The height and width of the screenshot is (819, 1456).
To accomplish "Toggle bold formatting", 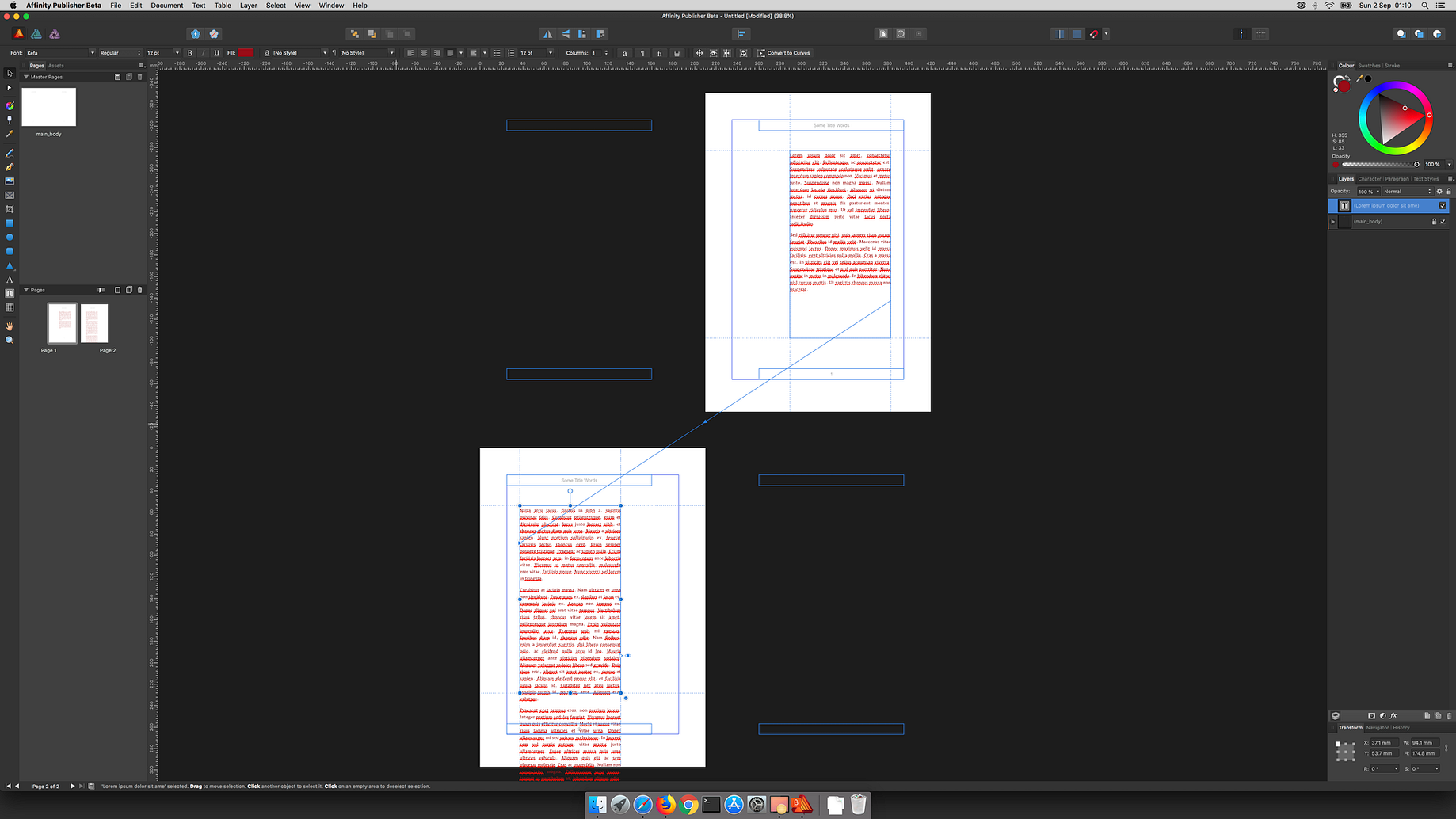I will coord(190,53).
